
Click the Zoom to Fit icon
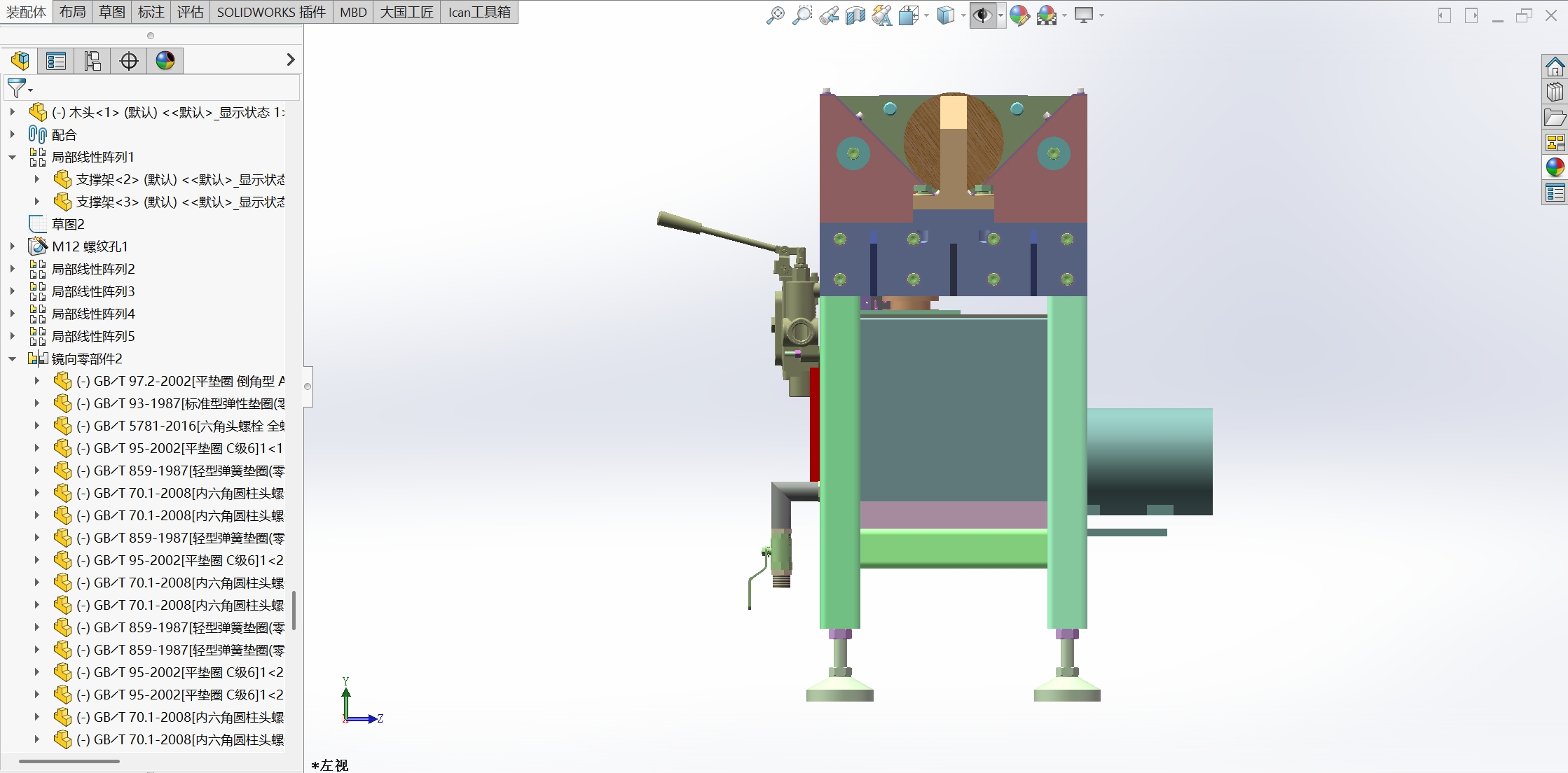click(775, 15)
